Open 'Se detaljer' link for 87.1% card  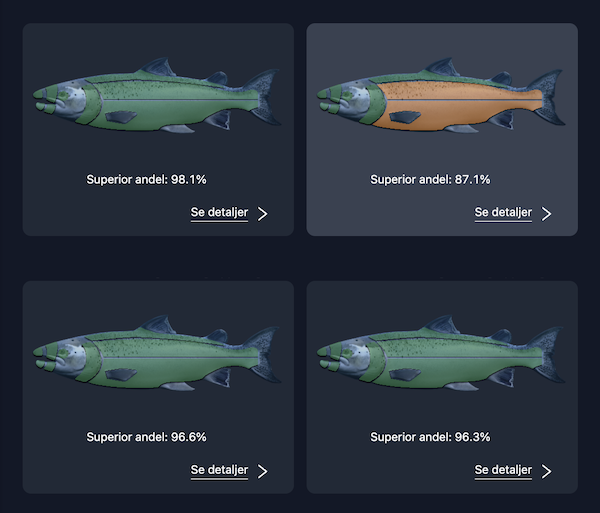[x=503, y=213]
